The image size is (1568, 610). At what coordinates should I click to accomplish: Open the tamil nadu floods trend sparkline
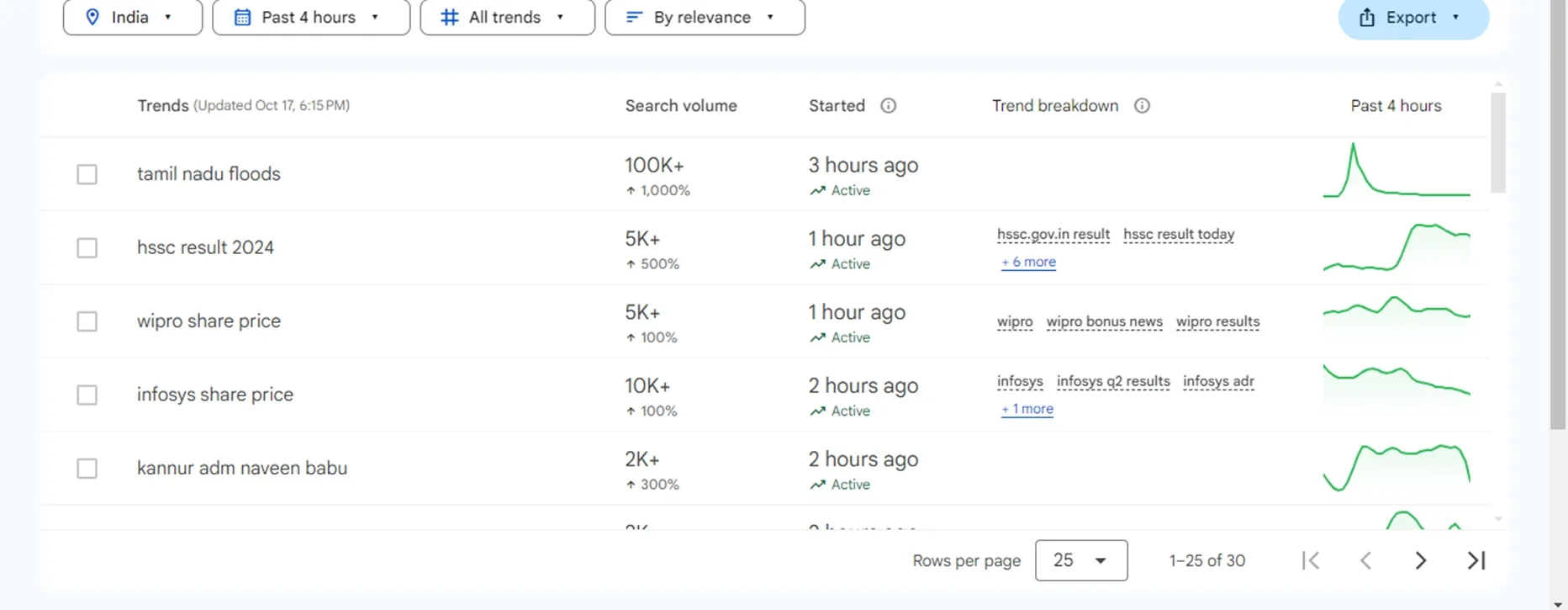[1396, 172]
